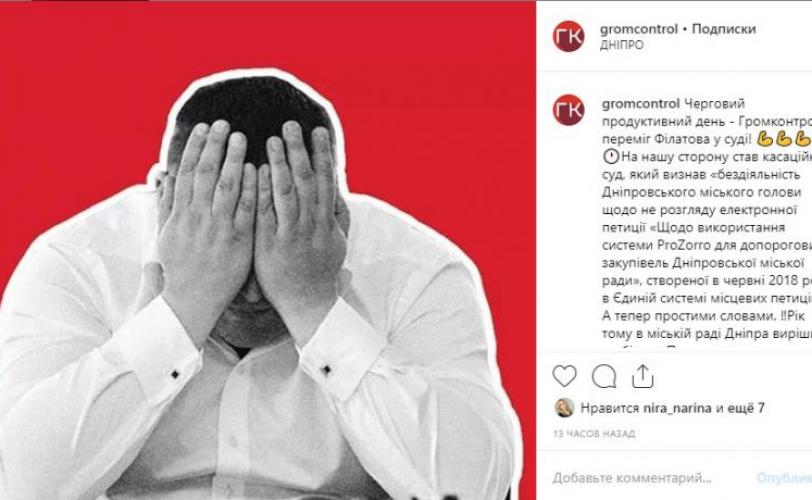The width and height of the screenshot is (812, 500).
Task: Open gromcontrol profile picture in header
Action: pos(569,36)
